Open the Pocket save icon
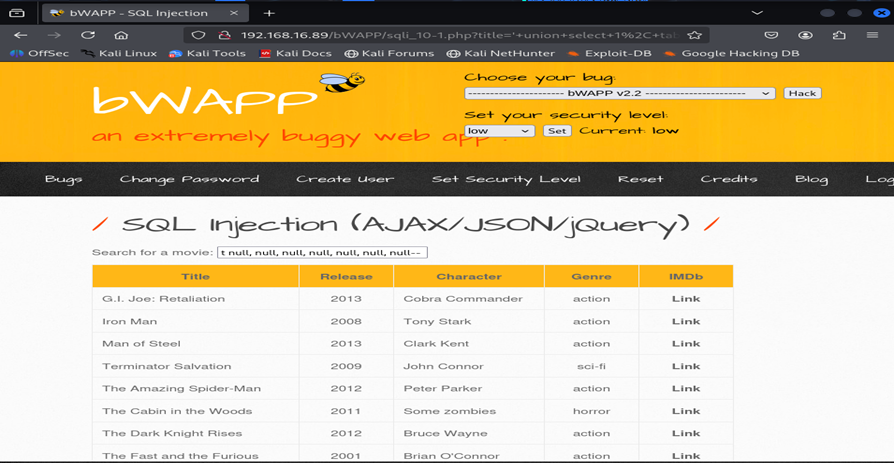Viewport: 894px width, 463px height. pos(771,35)
